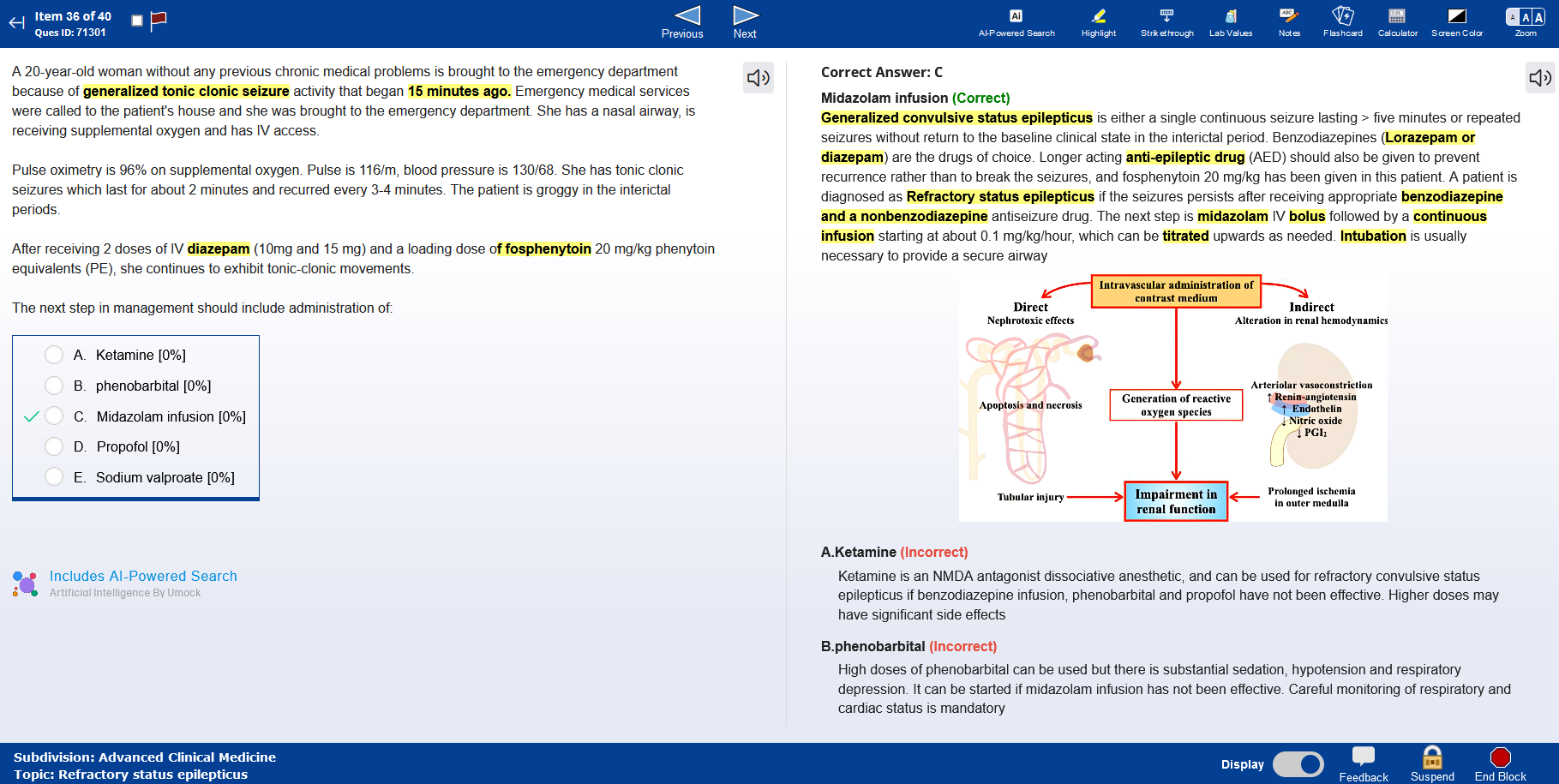The width and height of the screenshot is (1559, 784).
Task: Create a Flashcard
Action: point(1343,23)
